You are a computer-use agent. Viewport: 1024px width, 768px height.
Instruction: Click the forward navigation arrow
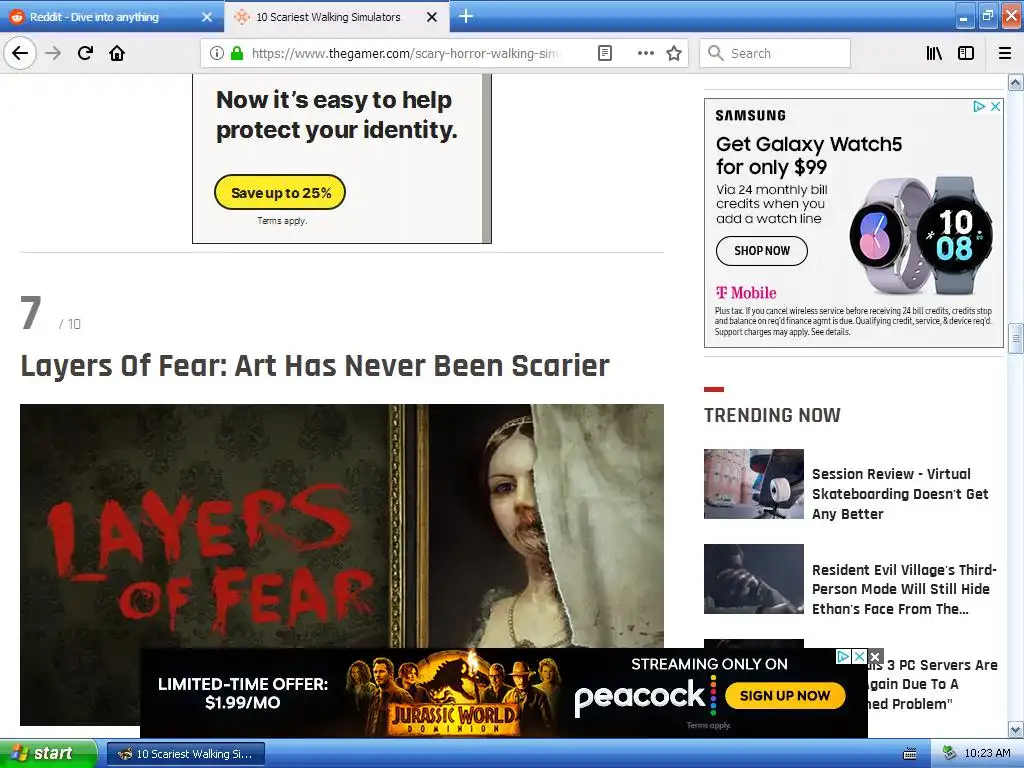(53, 53)
